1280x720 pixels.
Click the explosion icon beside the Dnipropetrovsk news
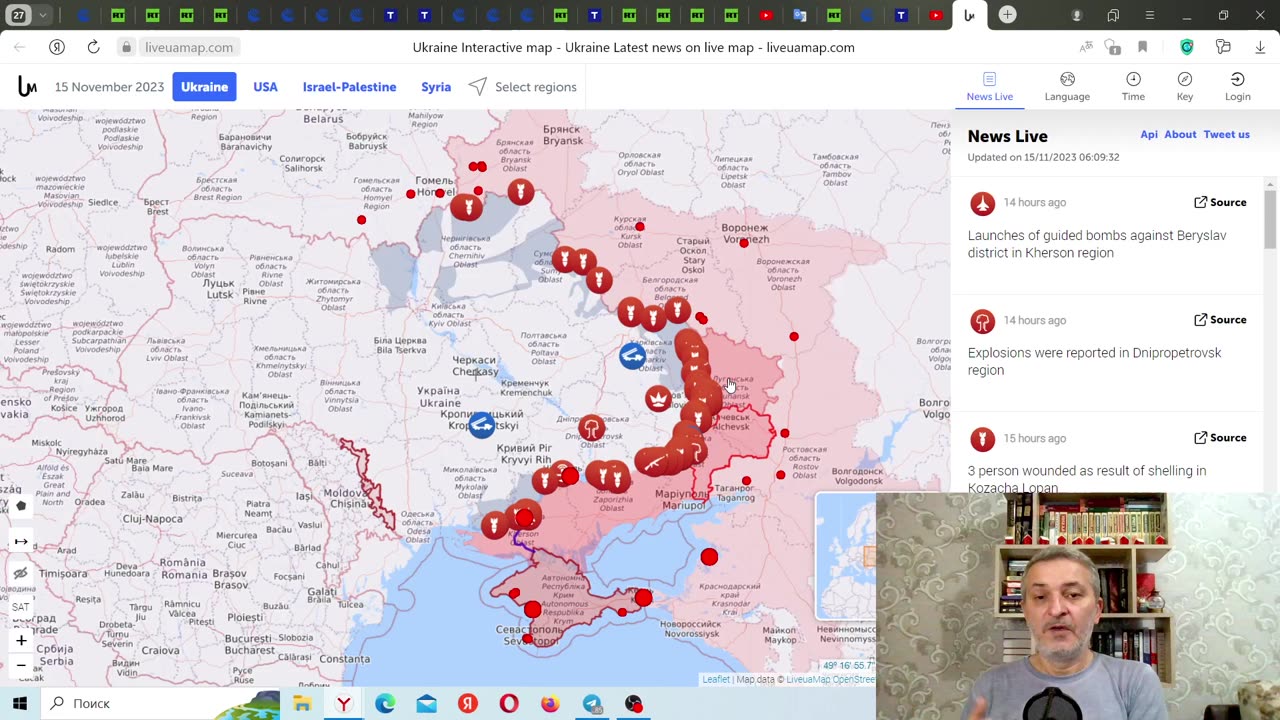[982, 322]
